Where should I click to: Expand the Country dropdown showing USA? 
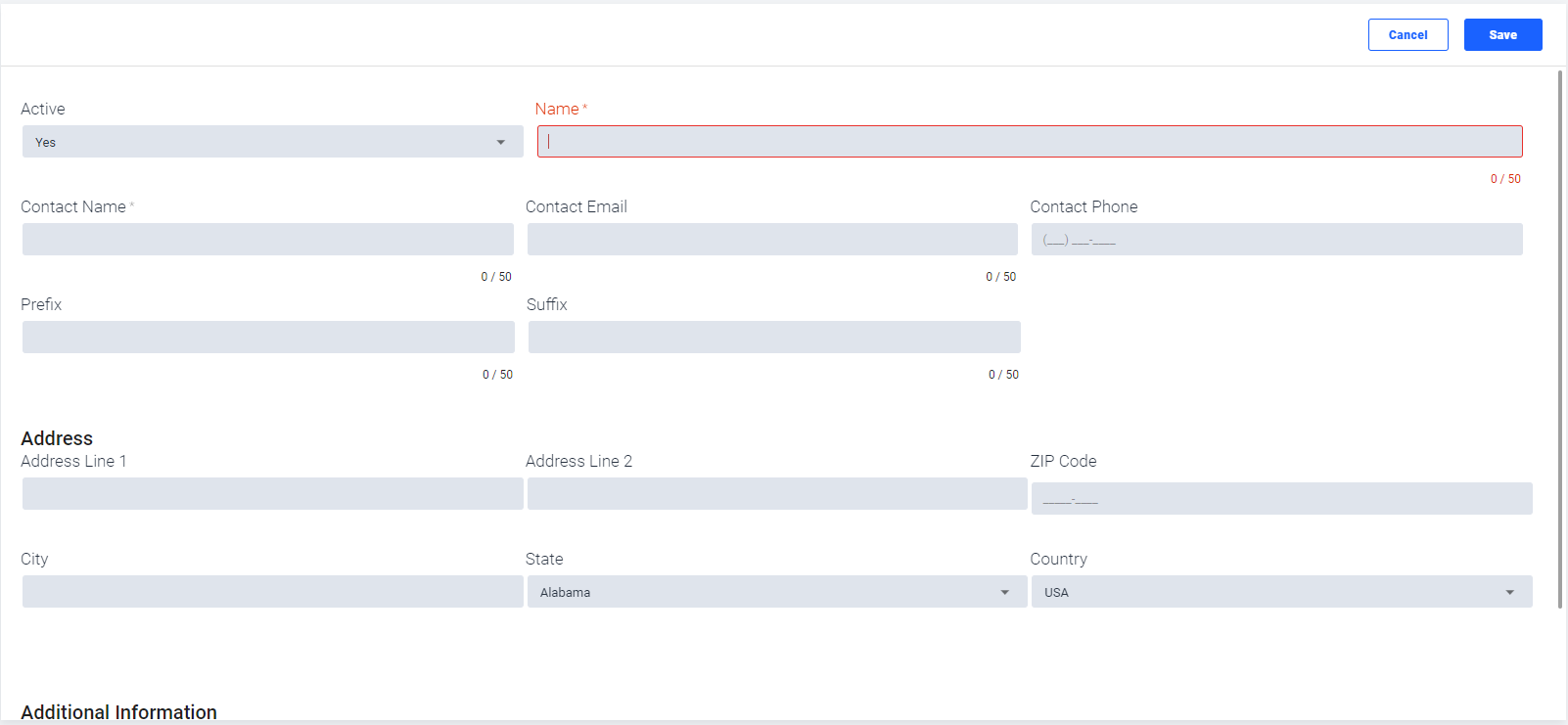click(1282, 592)
